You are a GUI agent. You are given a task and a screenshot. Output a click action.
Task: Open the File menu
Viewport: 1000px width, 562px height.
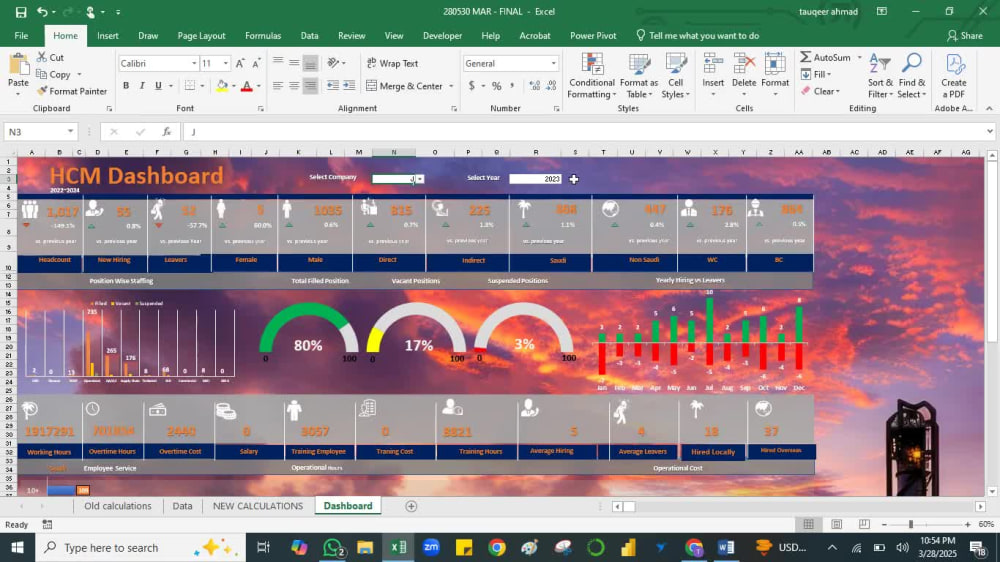[x=21, y=36]
